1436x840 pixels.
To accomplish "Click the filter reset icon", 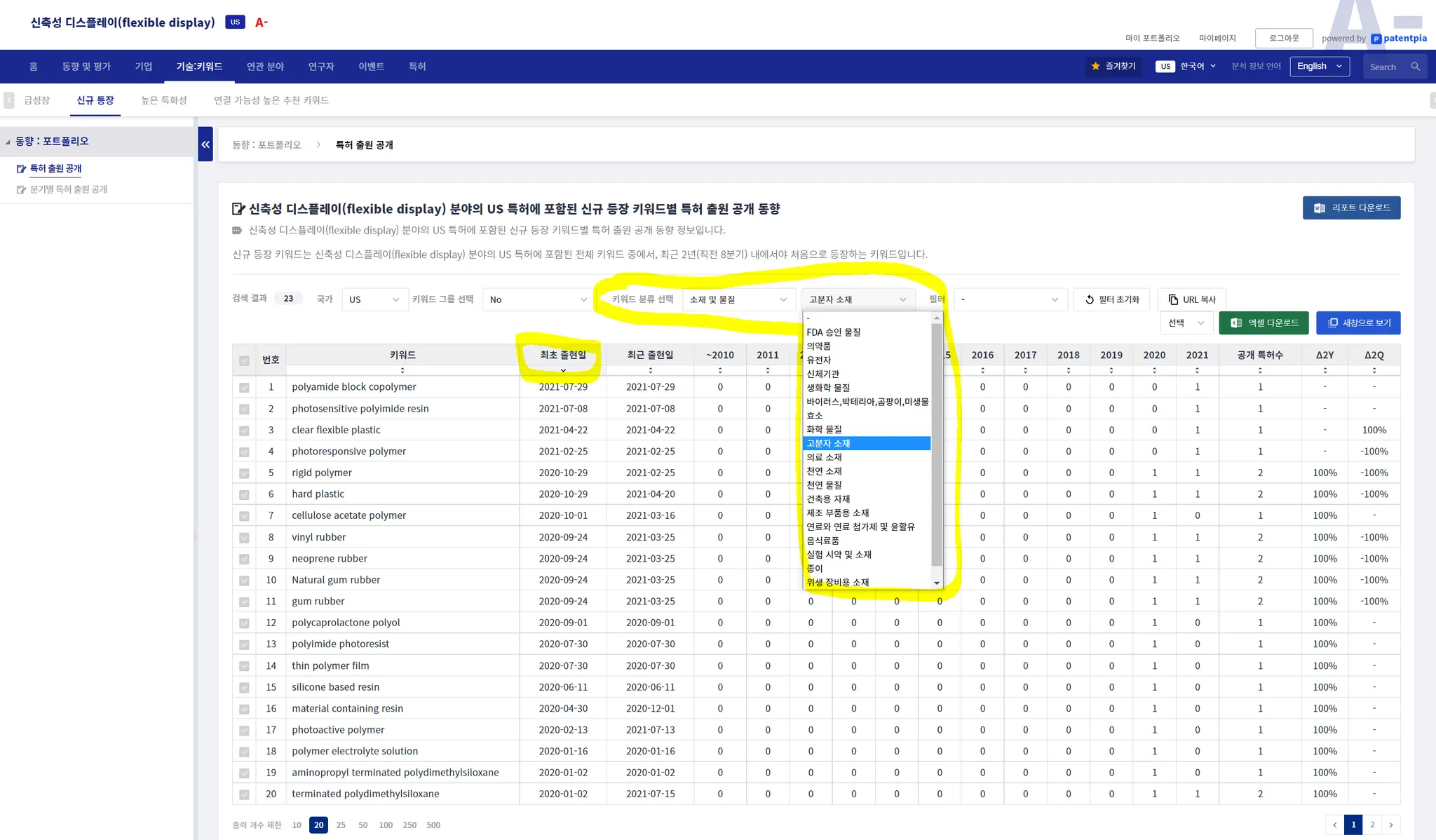I will point(1090,299).
